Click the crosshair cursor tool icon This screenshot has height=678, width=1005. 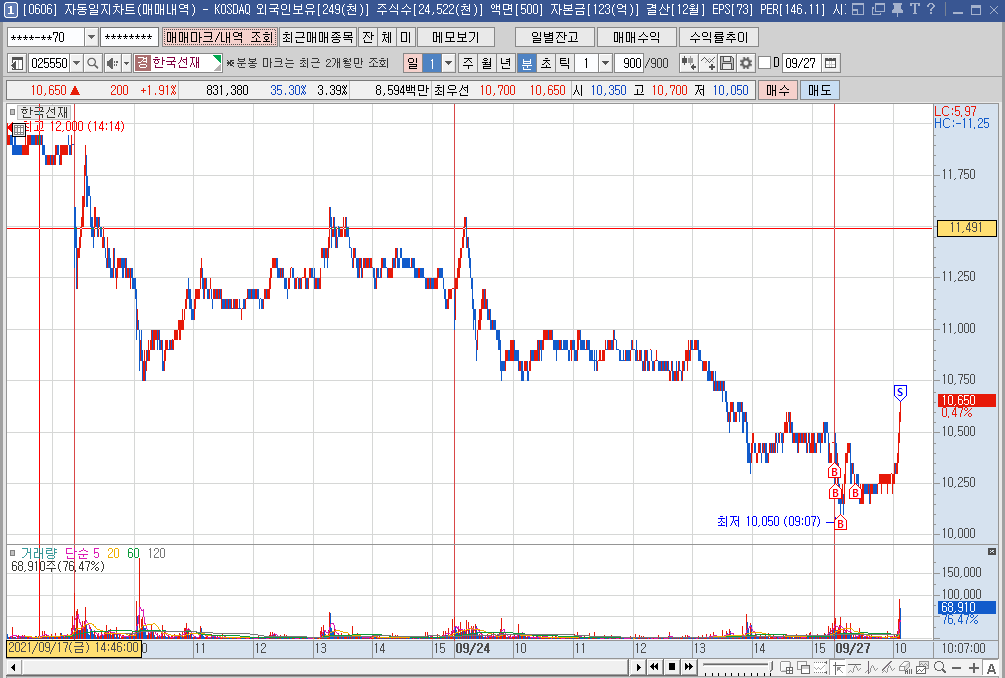click(837, 667)
